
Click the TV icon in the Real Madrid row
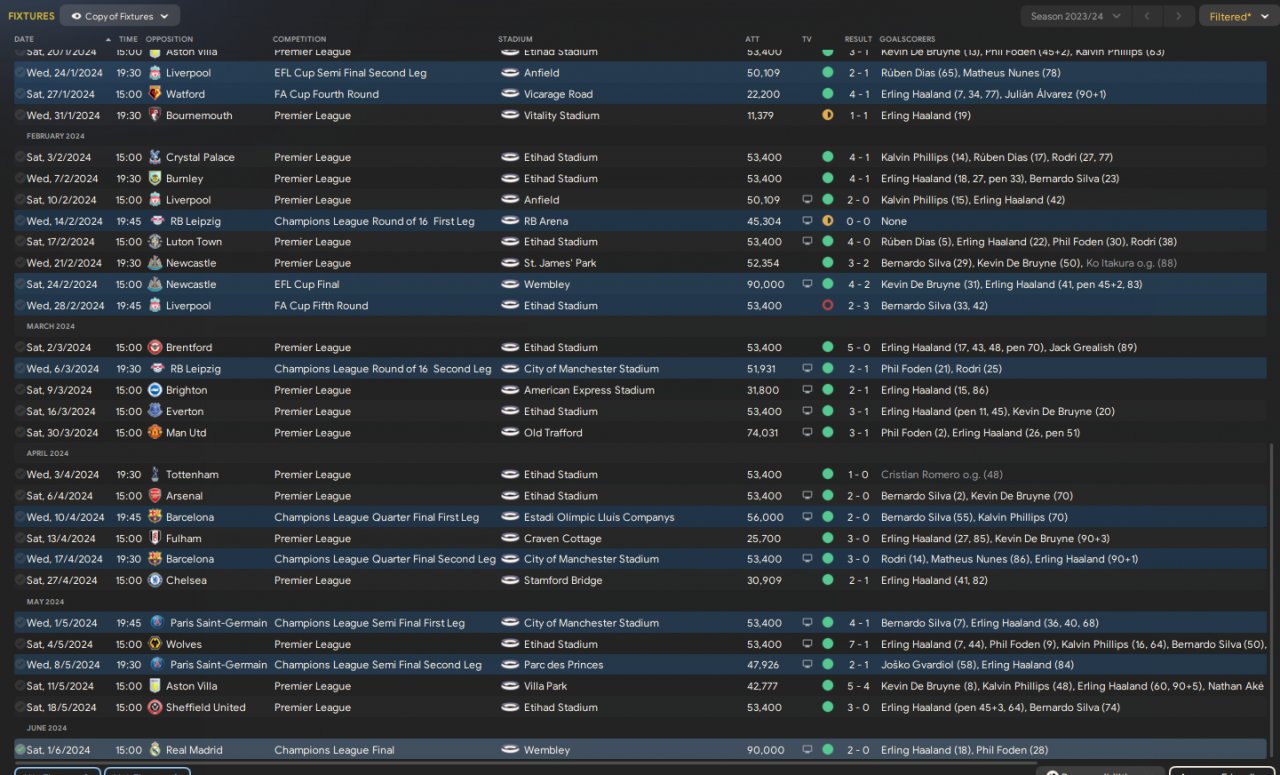pyautogui.click(x=807, y=750)
